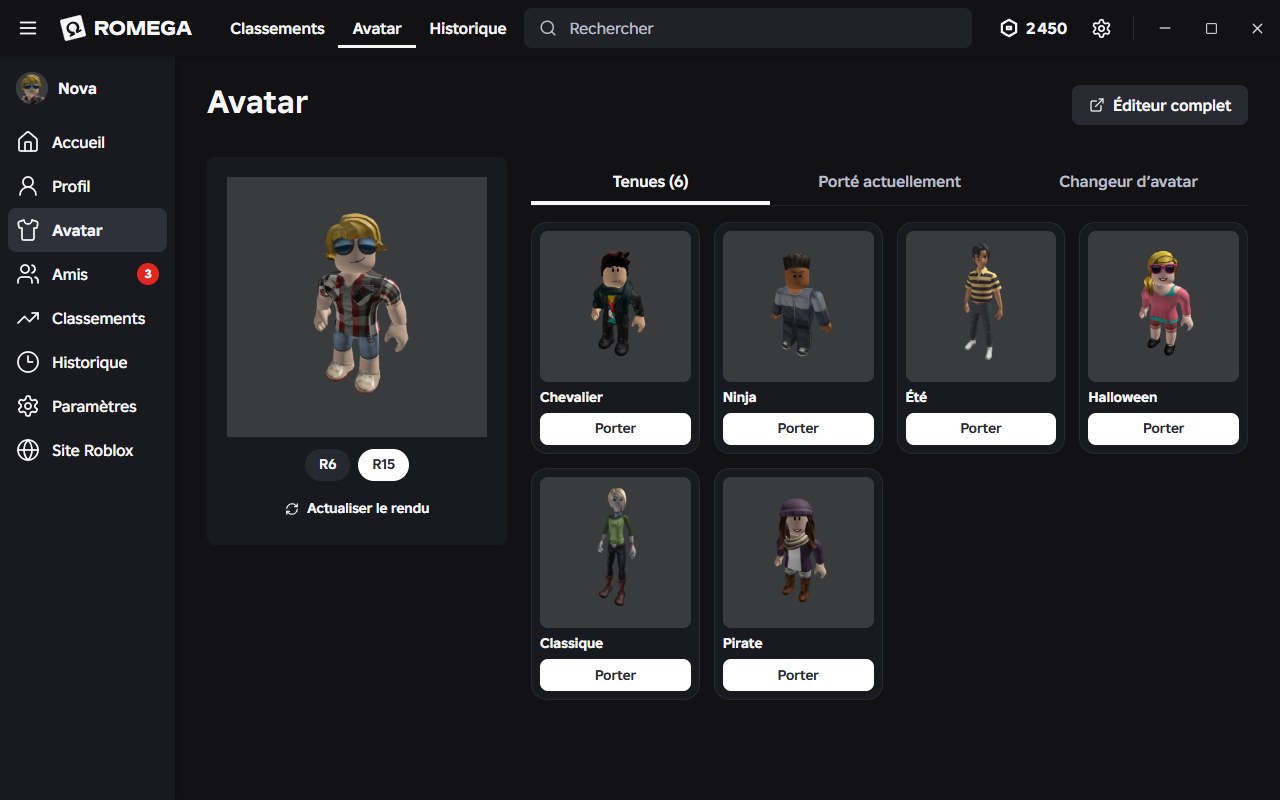Screen dimensions: 1280x800
Task: Click the search magnifier icon
Action: (x=548, y=28)
